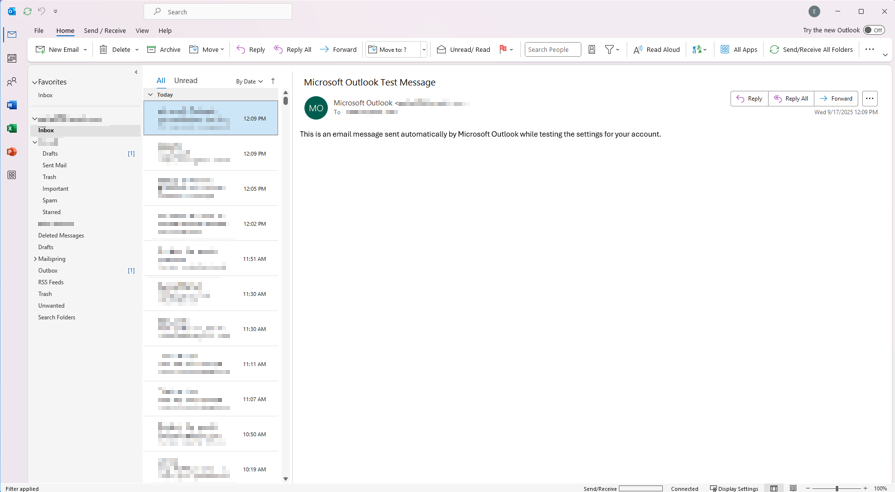Click Reply All in the ribbon
This screenshot has height=492, width=895.
point(292,50)
